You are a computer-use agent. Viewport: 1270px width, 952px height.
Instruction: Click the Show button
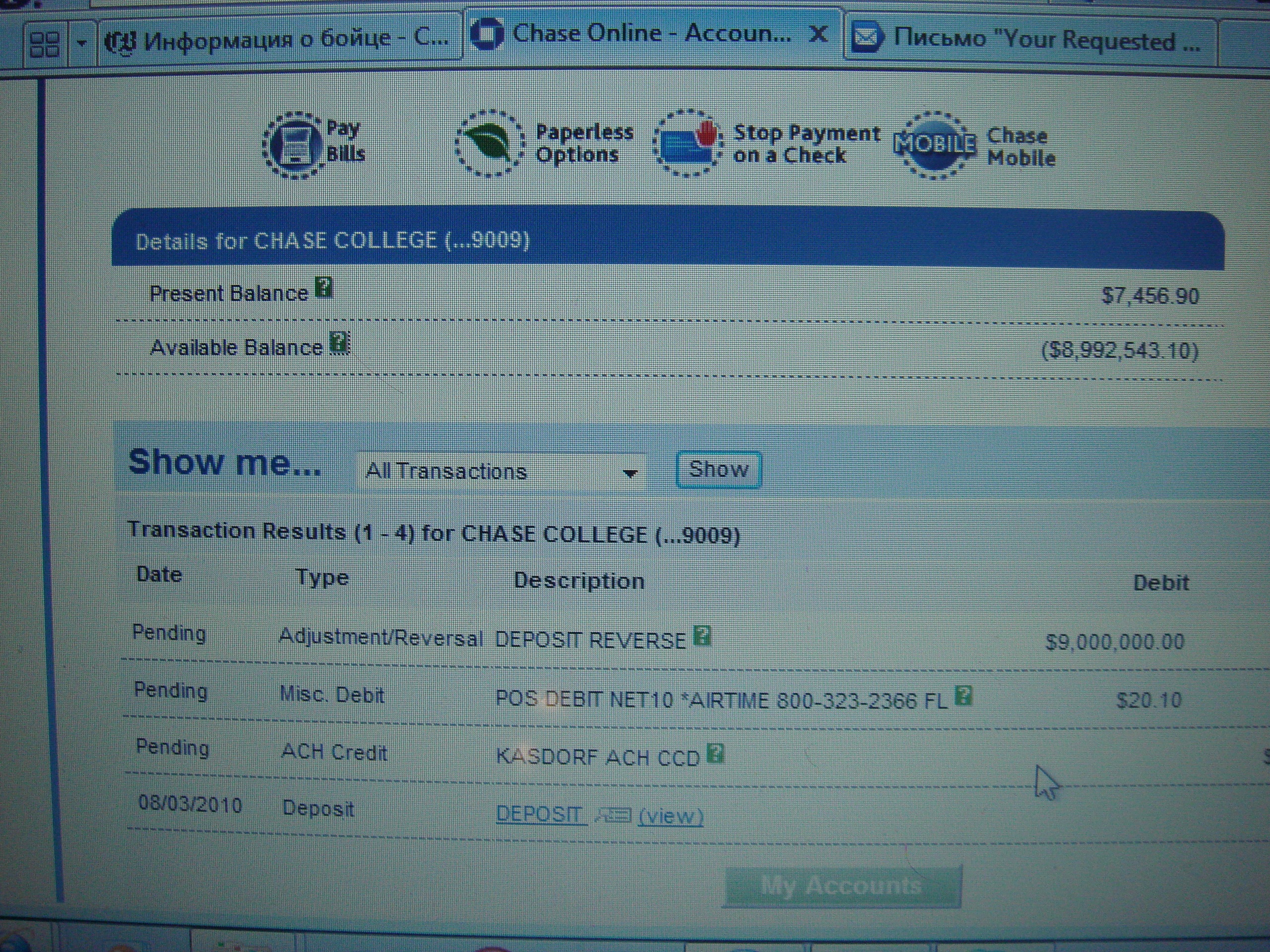click(719, 470)
